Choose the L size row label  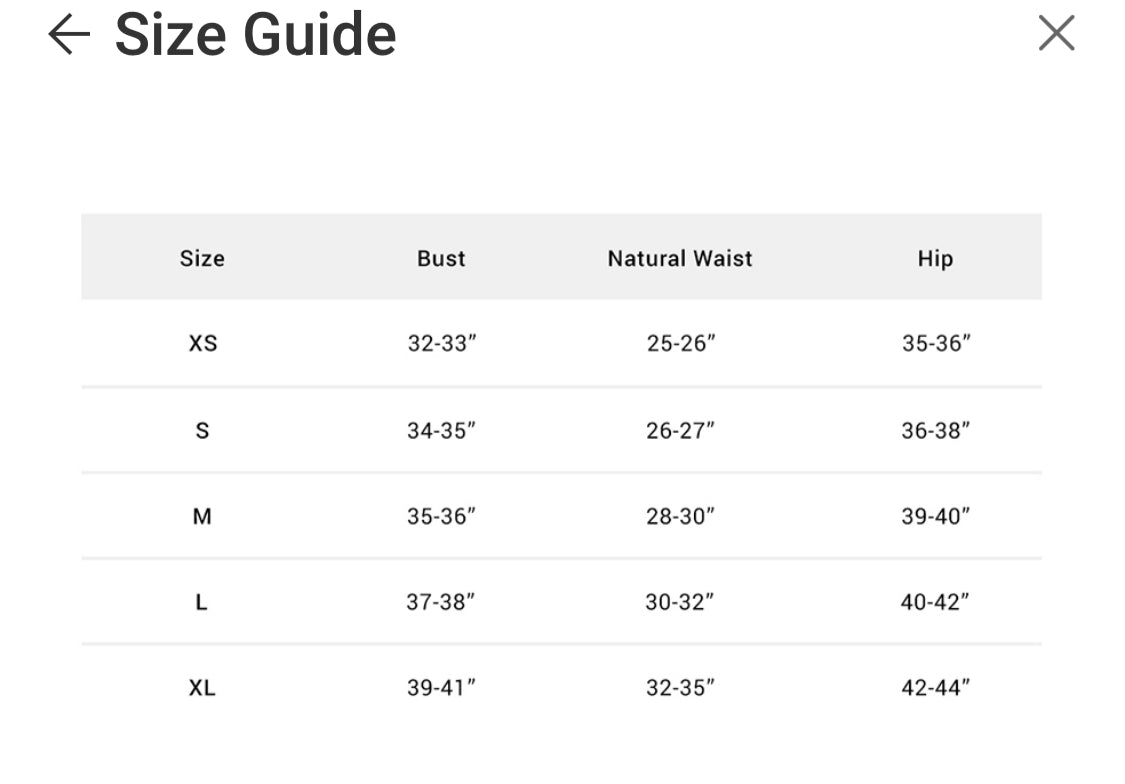(202, 602)
